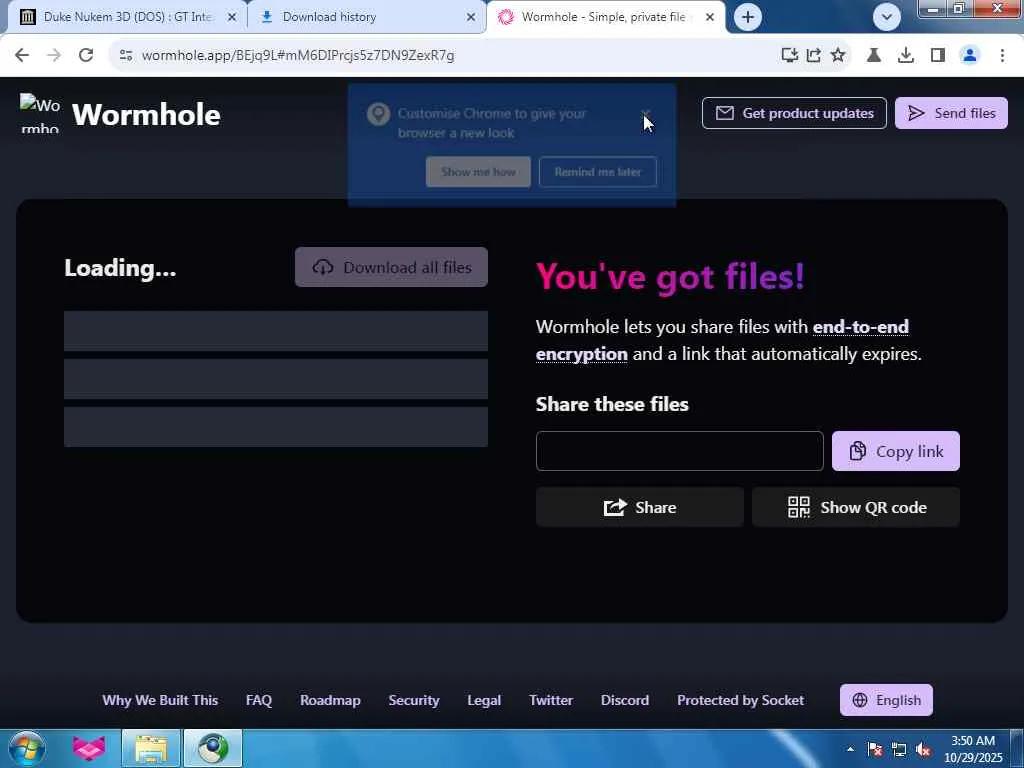This screenshot has height=768, width=1024.
Task: Open the Windows Start menu
Action: [25, 748]
